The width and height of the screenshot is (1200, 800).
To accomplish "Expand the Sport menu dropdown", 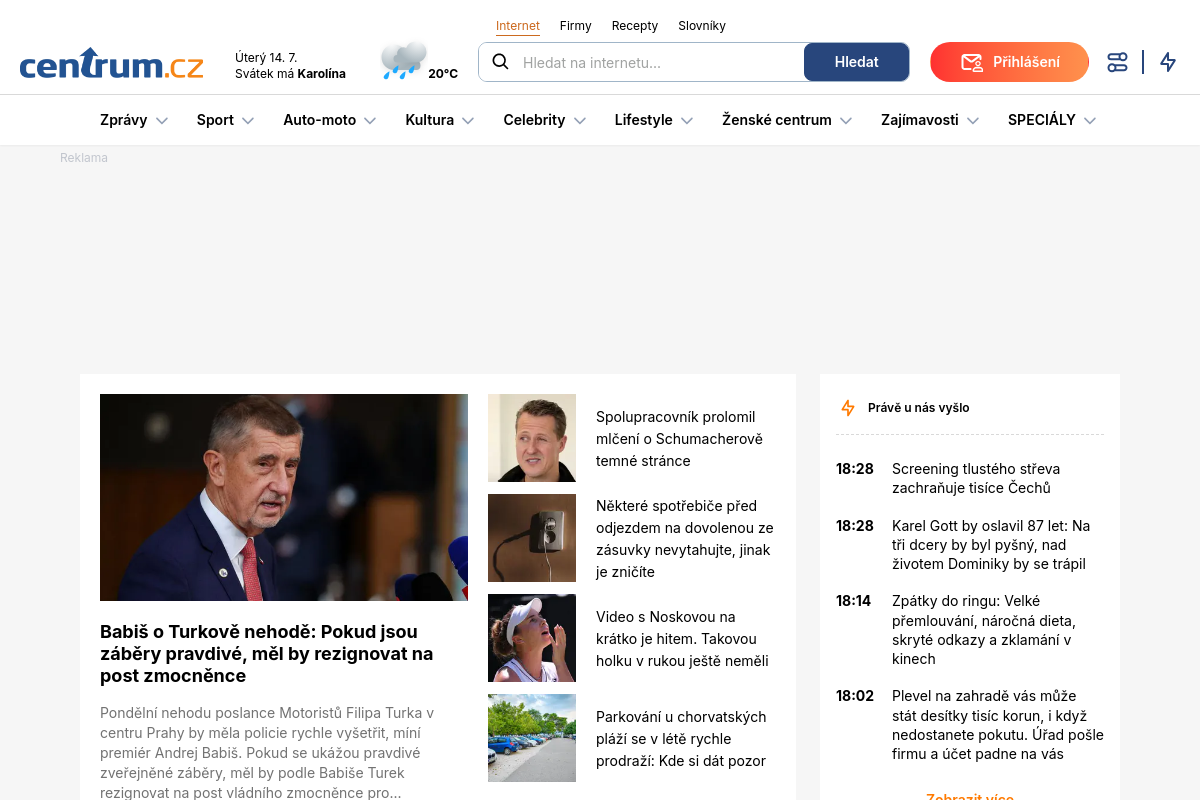I will (248, 120).
